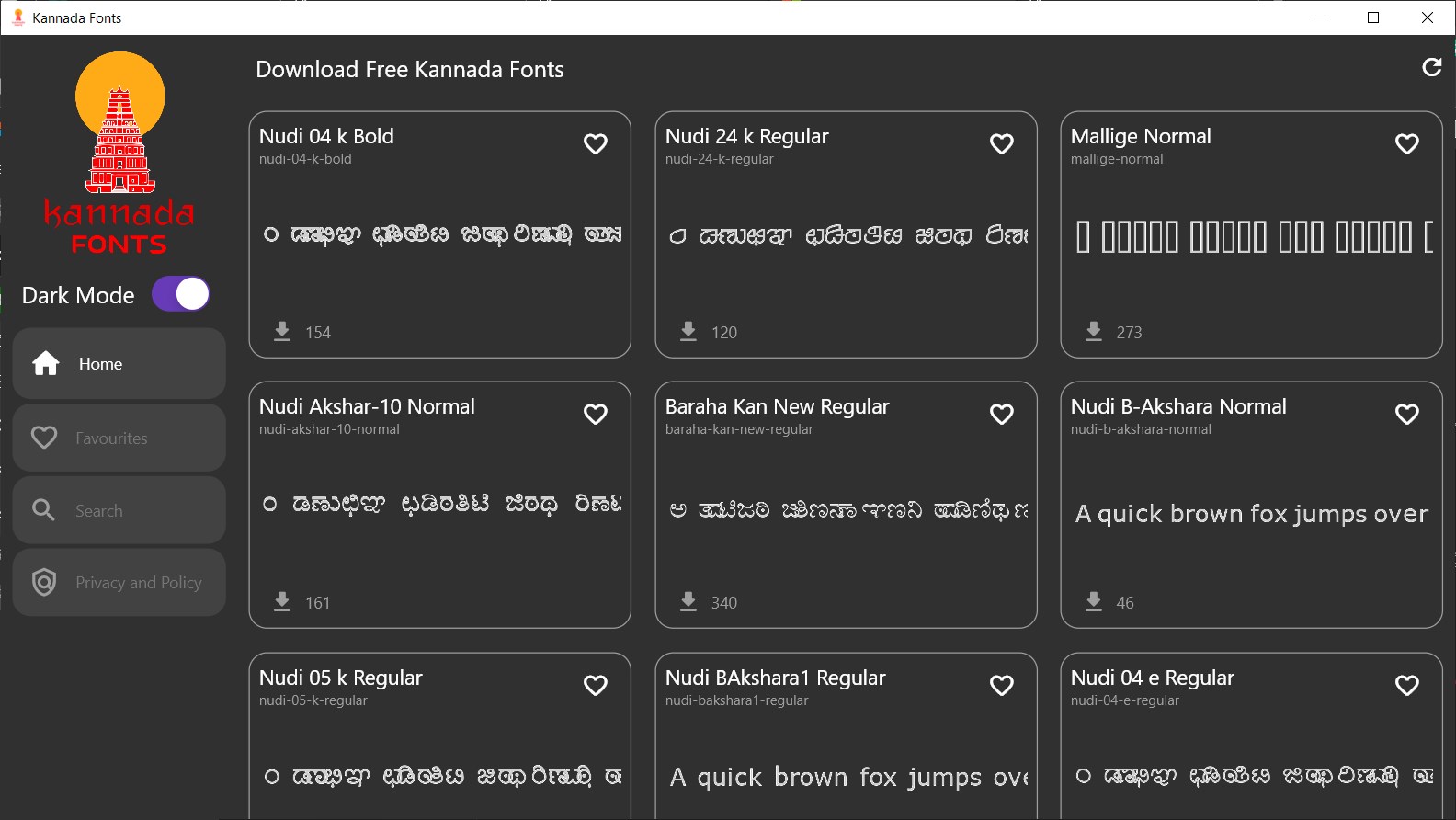Click the download count 154

[x=318, y=333]
